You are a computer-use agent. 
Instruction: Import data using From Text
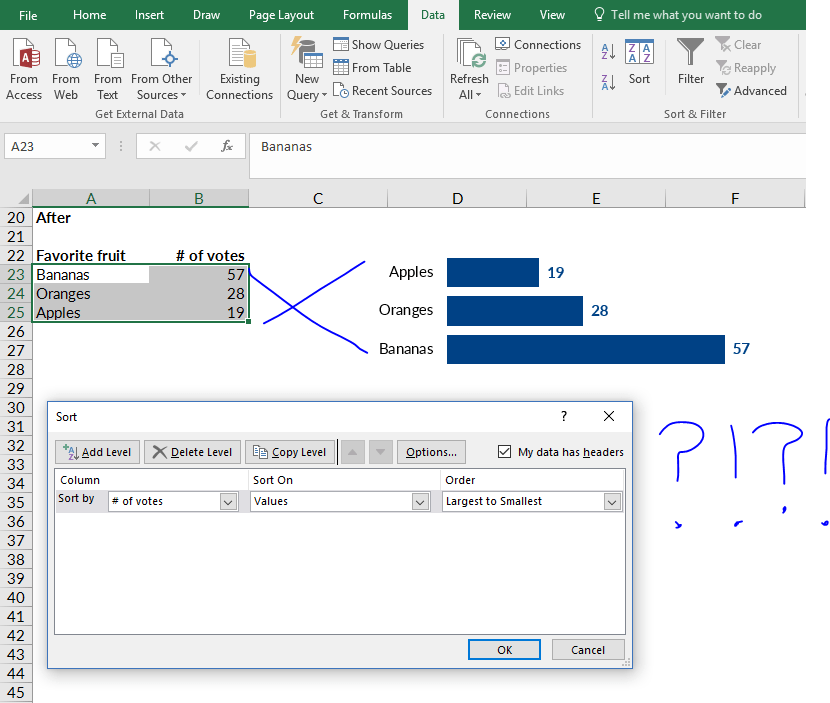[x=107, y=68]
